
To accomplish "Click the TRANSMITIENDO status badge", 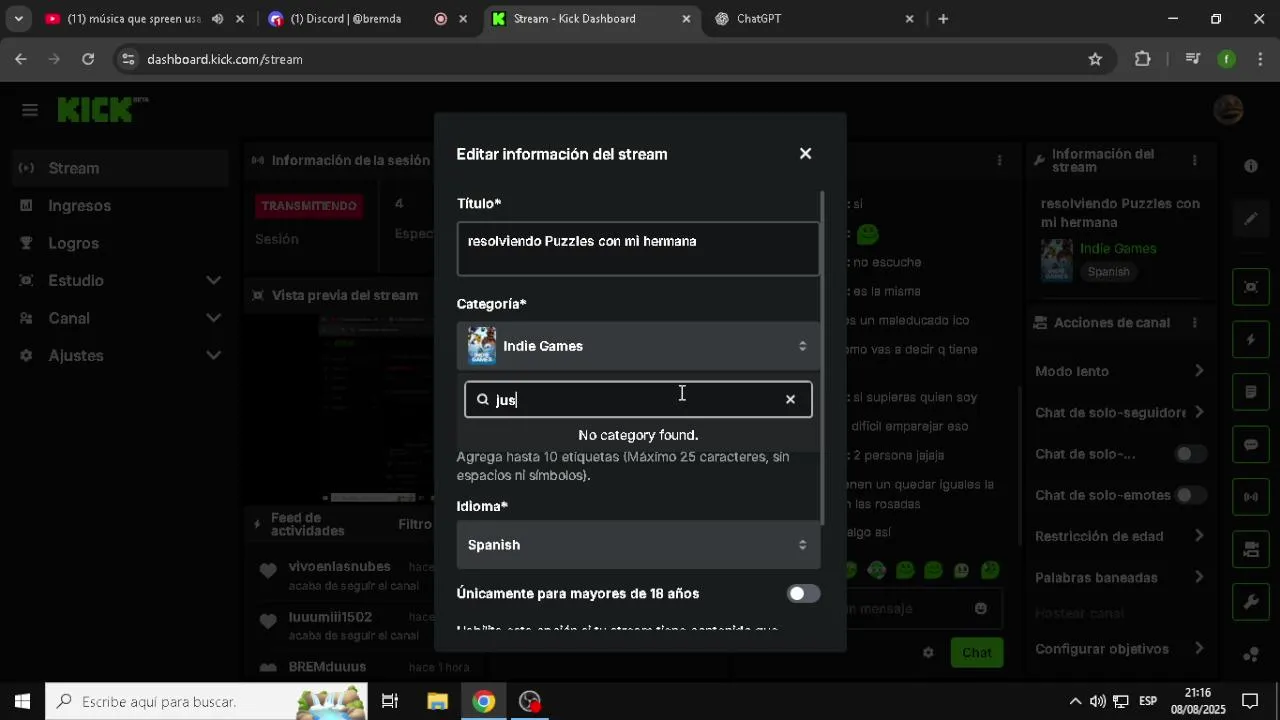I will coord(309,206).
